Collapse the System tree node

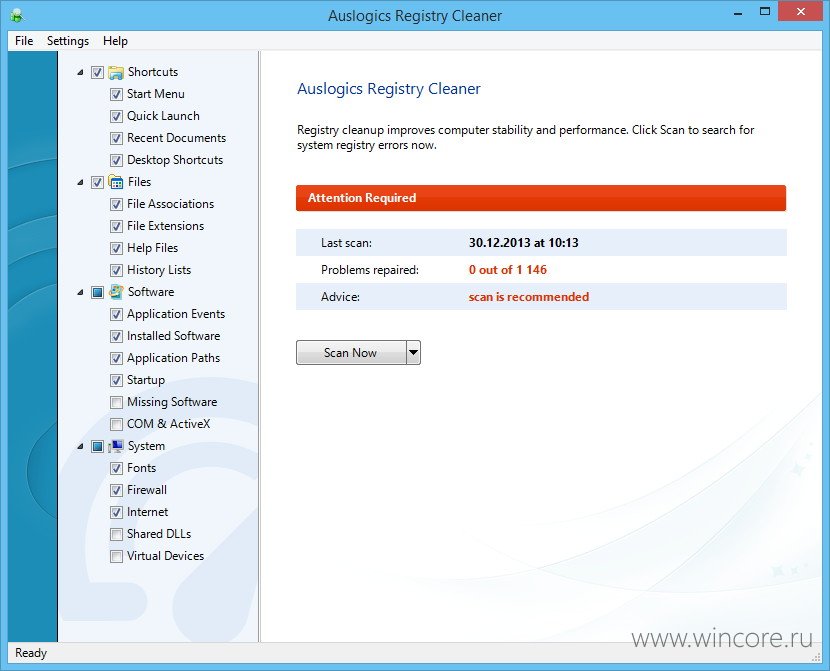(x=80, y=447)
